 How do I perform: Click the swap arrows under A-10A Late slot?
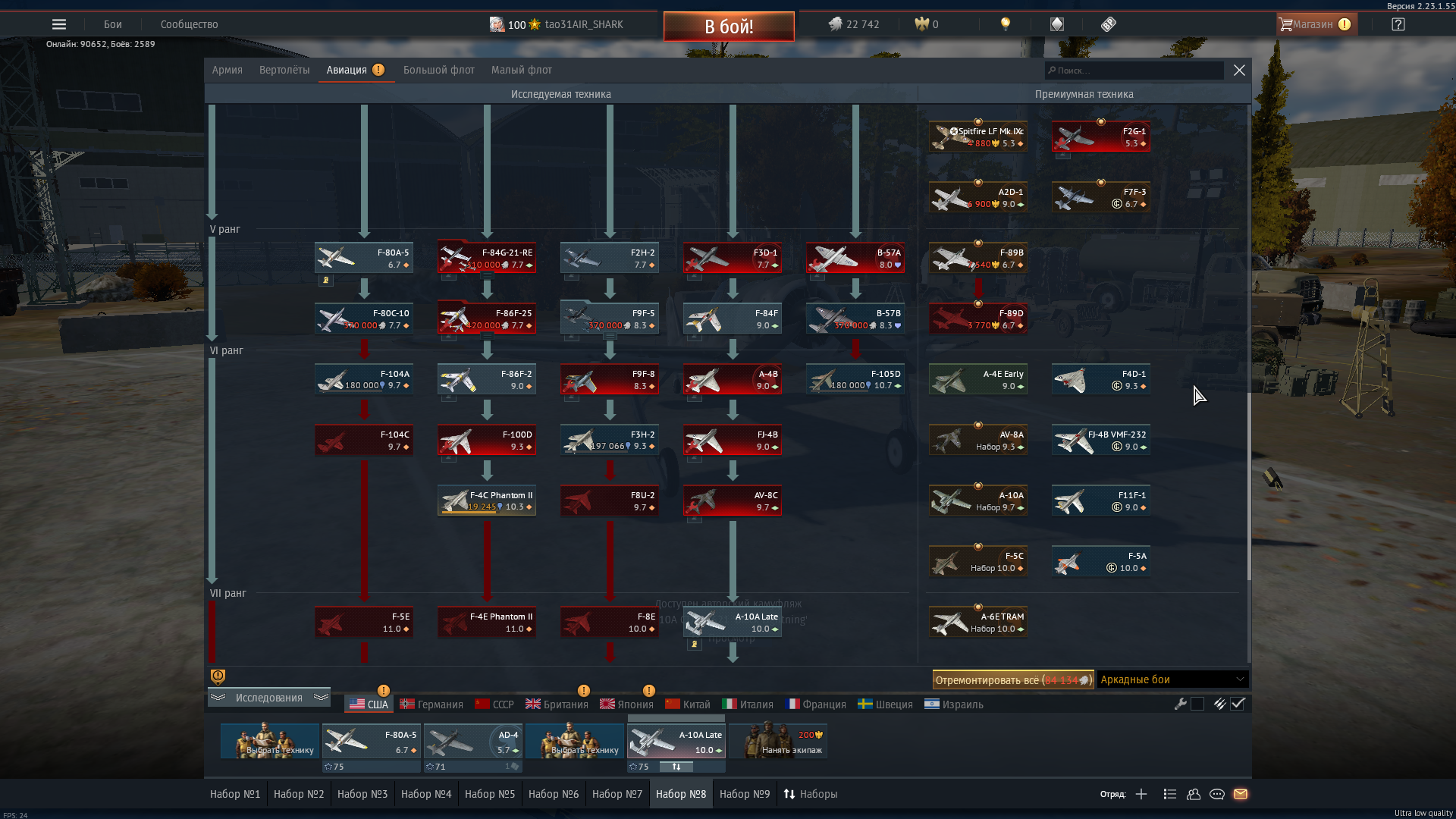(x=676, y=767)
